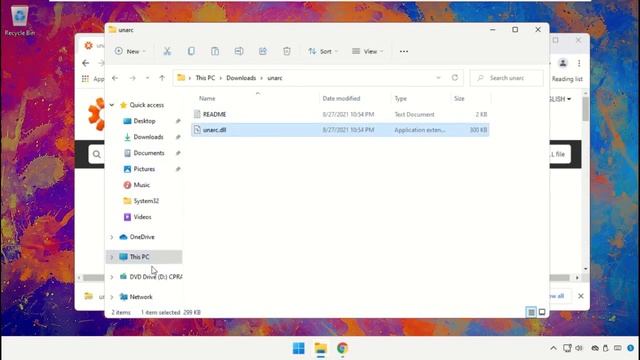Open Chrome three-dot menu

(579, 63)
